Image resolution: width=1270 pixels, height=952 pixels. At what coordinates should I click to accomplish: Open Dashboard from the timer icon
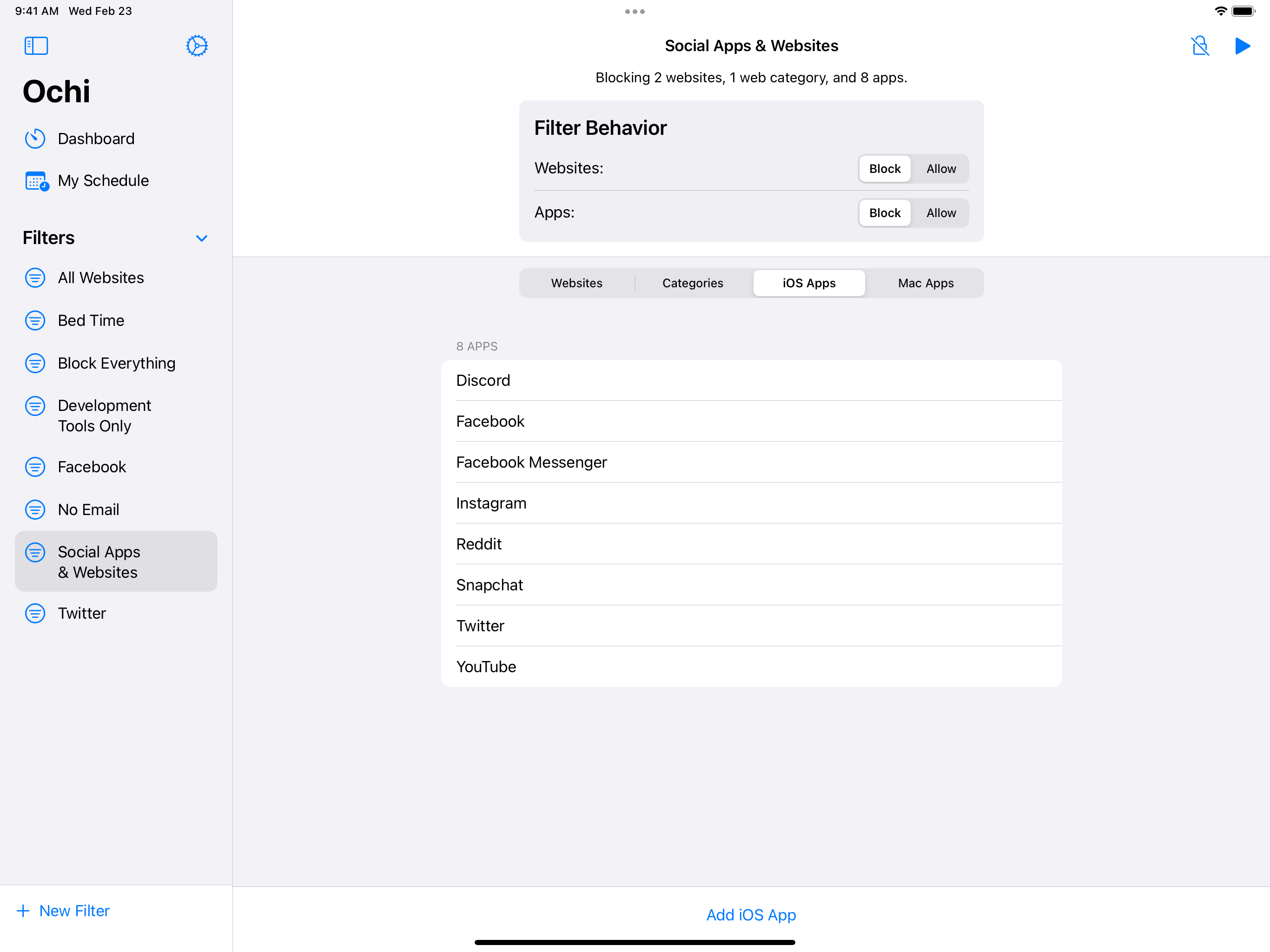tap(35, 139)
